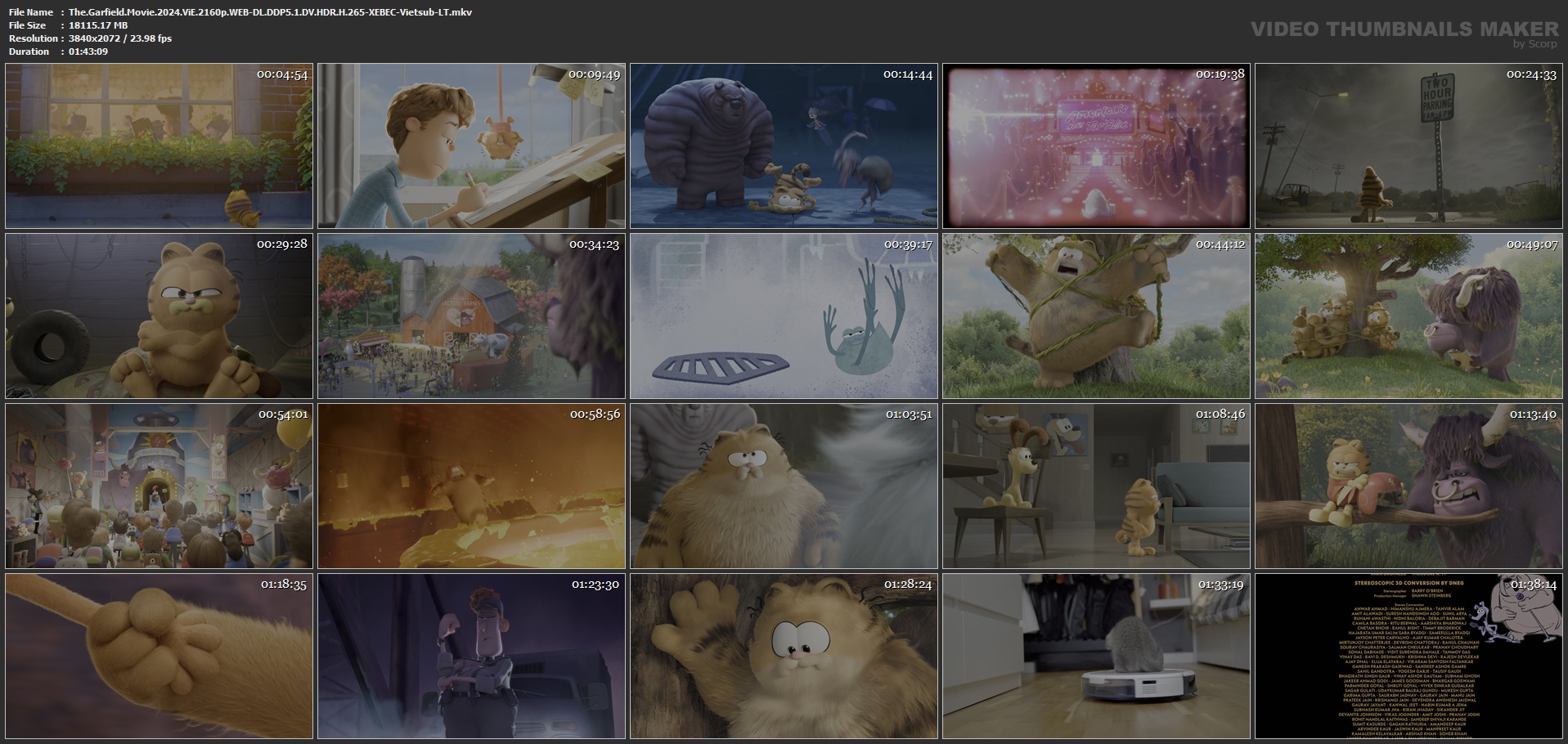Click the 00:29:28 thumbnail of grumpy Garfield
Viewport: 1568px width, 744px height.
coord(159,316)
